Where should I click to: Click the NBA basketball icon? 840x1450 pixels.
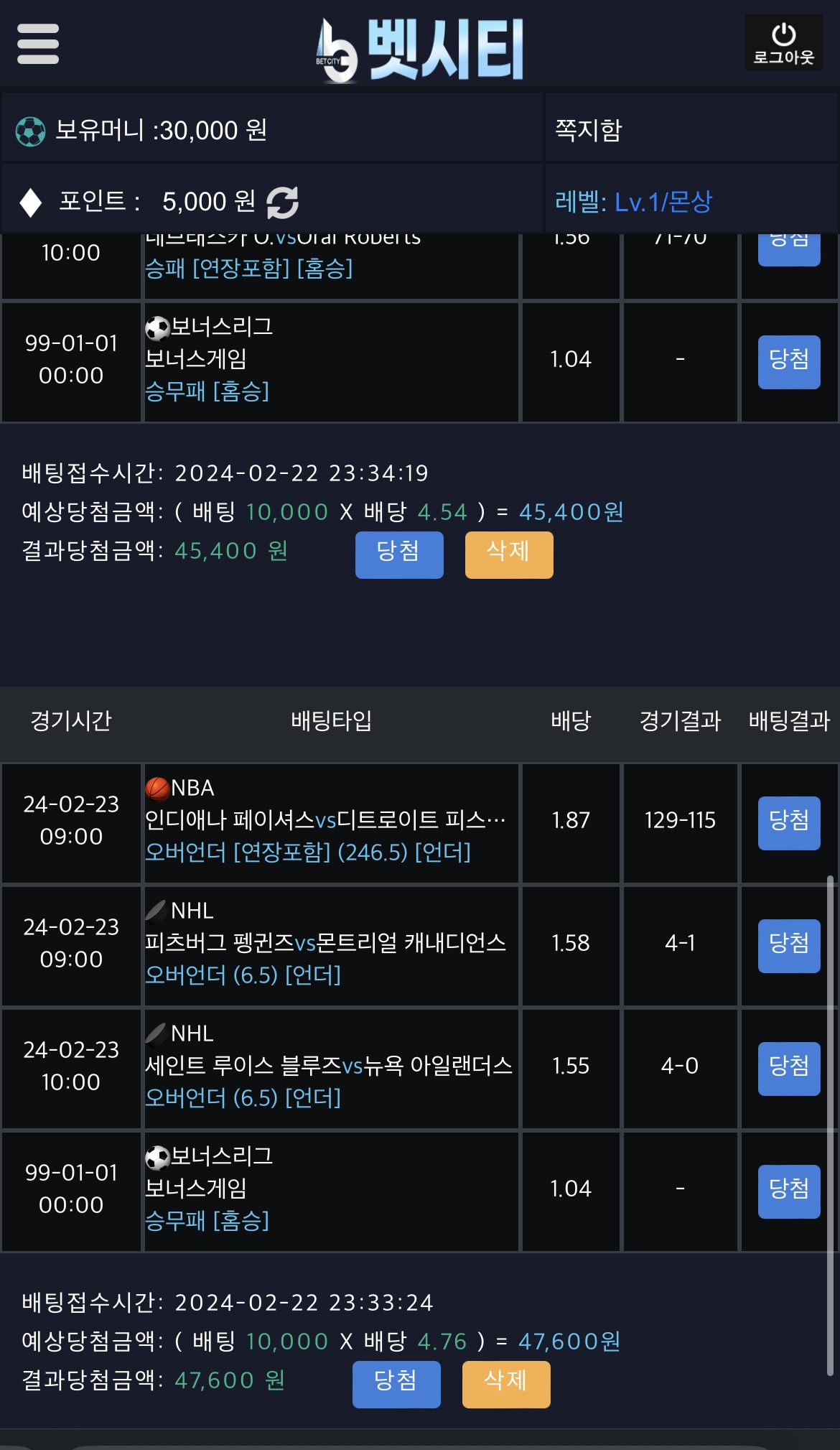coord(157,789)
